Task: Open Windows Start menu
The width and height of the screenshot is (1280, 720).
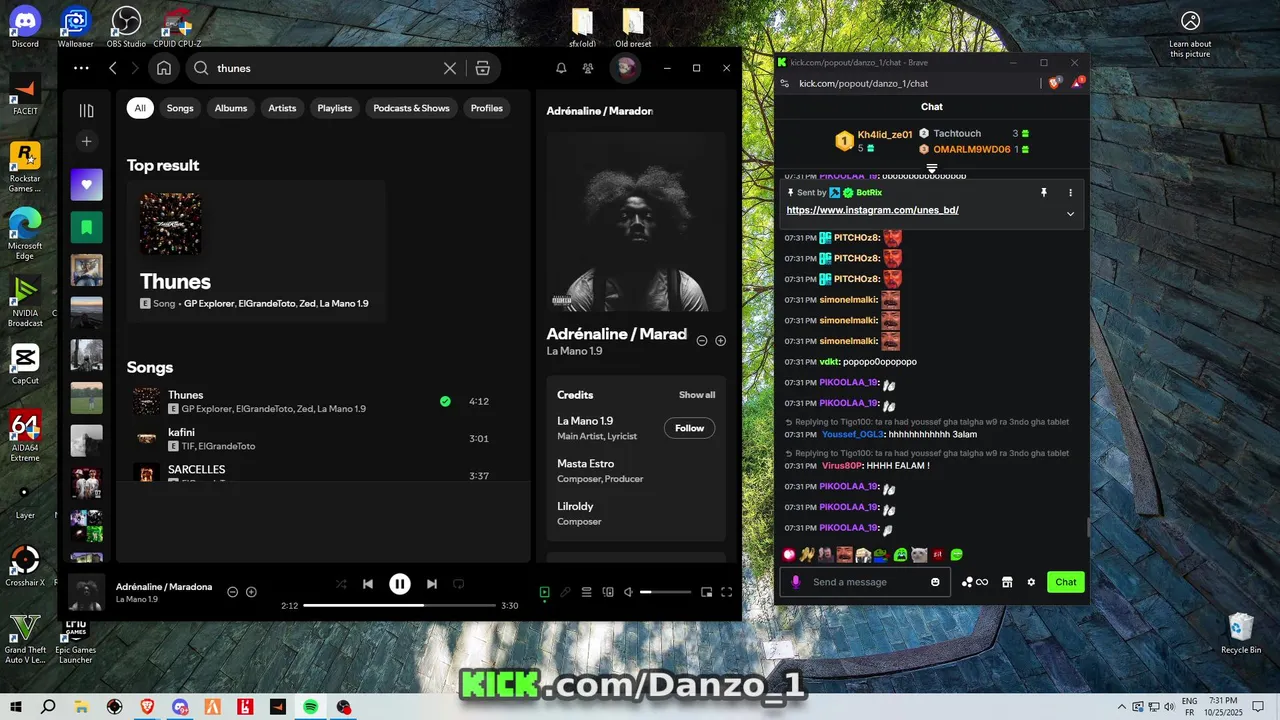Action: (15, 707)
